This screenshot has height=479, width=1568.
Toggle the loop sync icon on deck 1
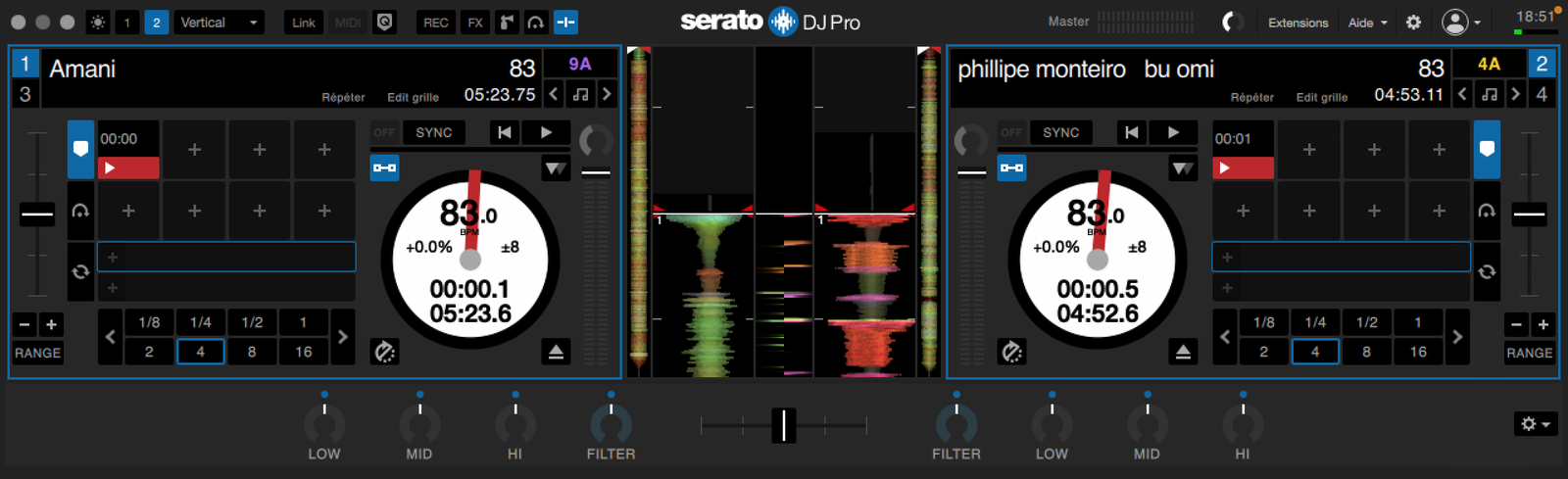click(x=80, y=271)
